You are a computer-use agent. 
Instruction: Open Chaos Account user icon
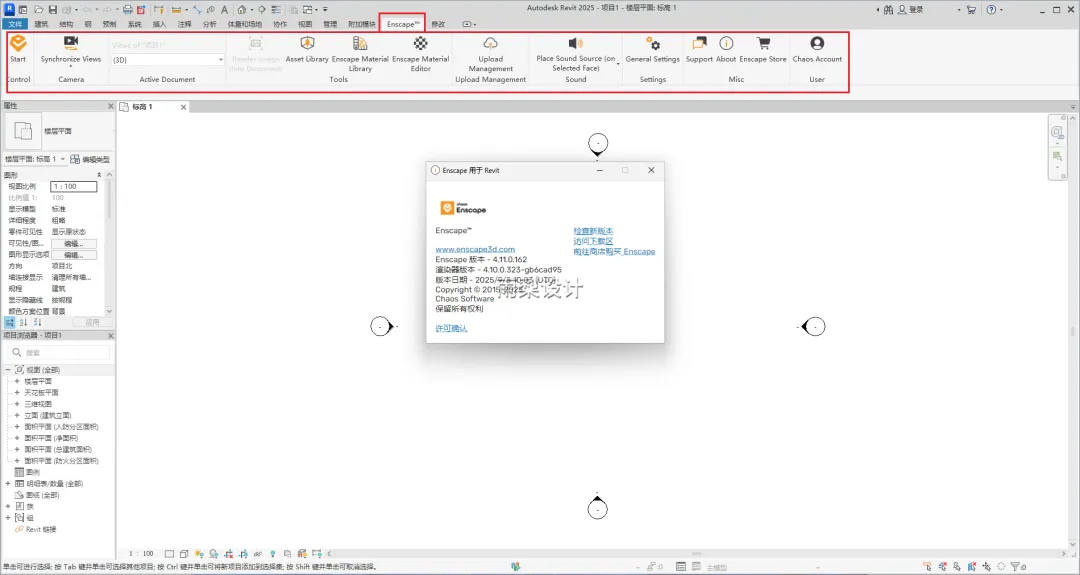[x=817, y=43]
